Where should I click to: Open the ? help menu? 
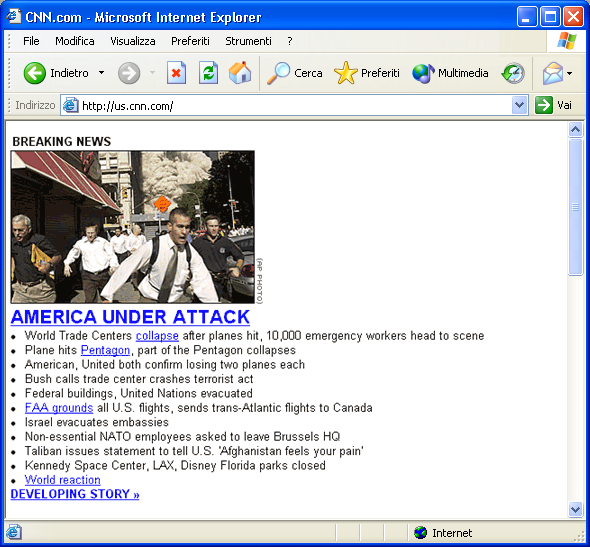(x=290, y=41)
